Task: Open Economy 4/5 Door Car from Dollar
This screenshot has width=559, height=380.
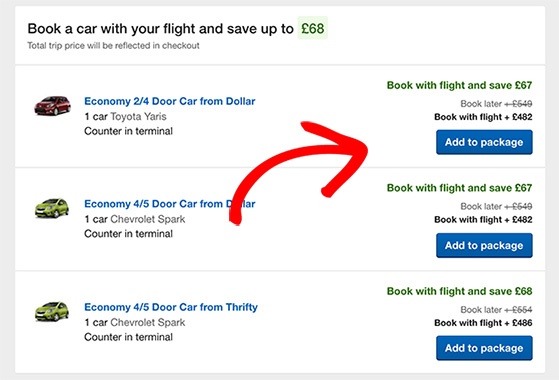Action: coord(170,204)
